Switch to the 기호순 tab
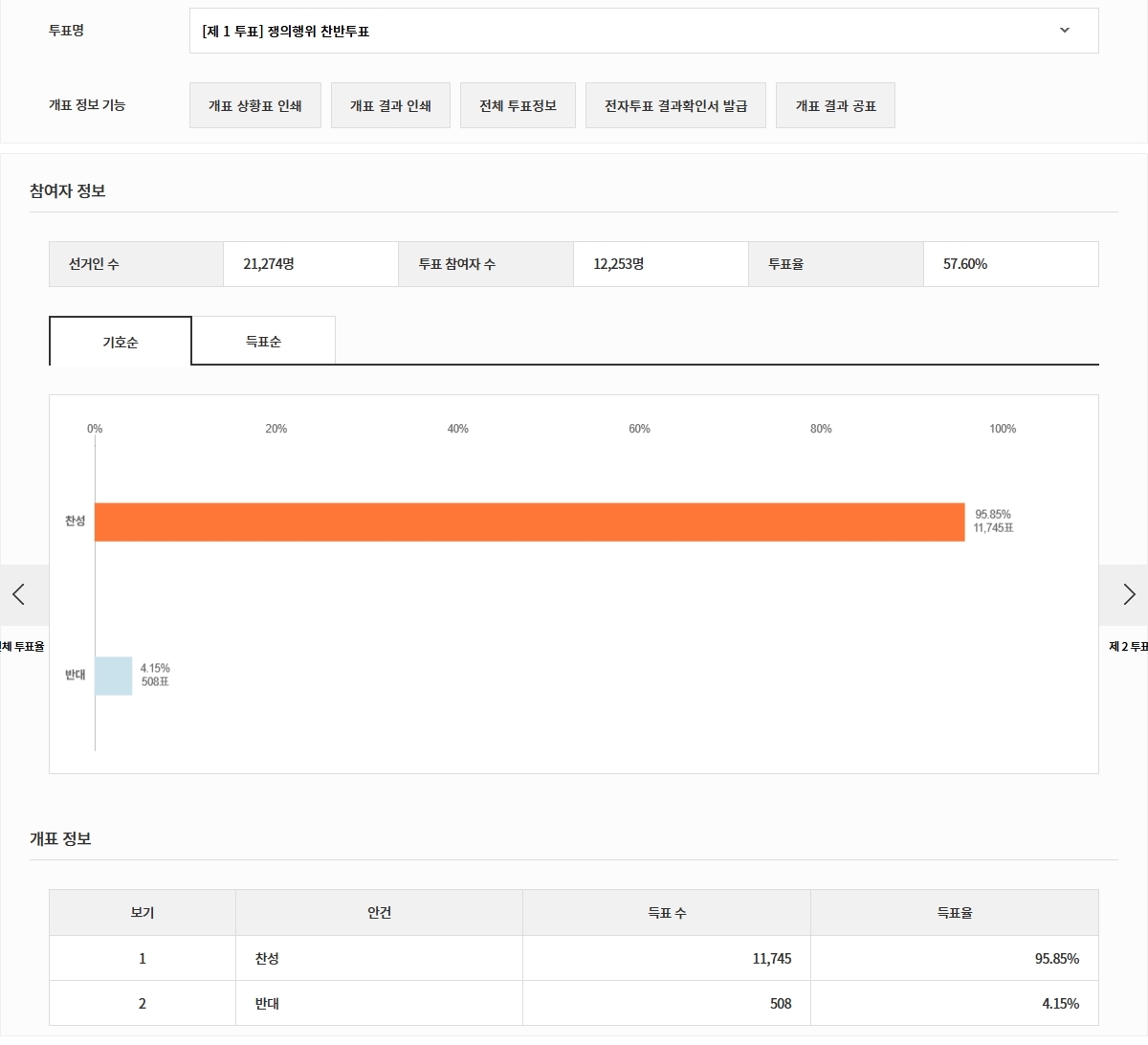Screen dimensions: 1148x1045 click(x=121, y=342)
